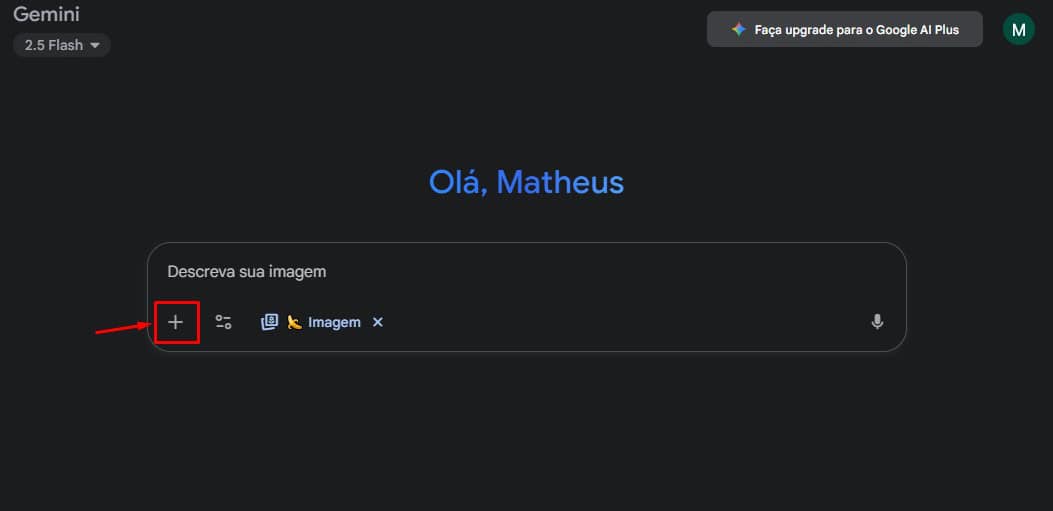Click Faça upgrade para o Google AI Plus
1053x511 pixels.
click(x=856, y=30)
